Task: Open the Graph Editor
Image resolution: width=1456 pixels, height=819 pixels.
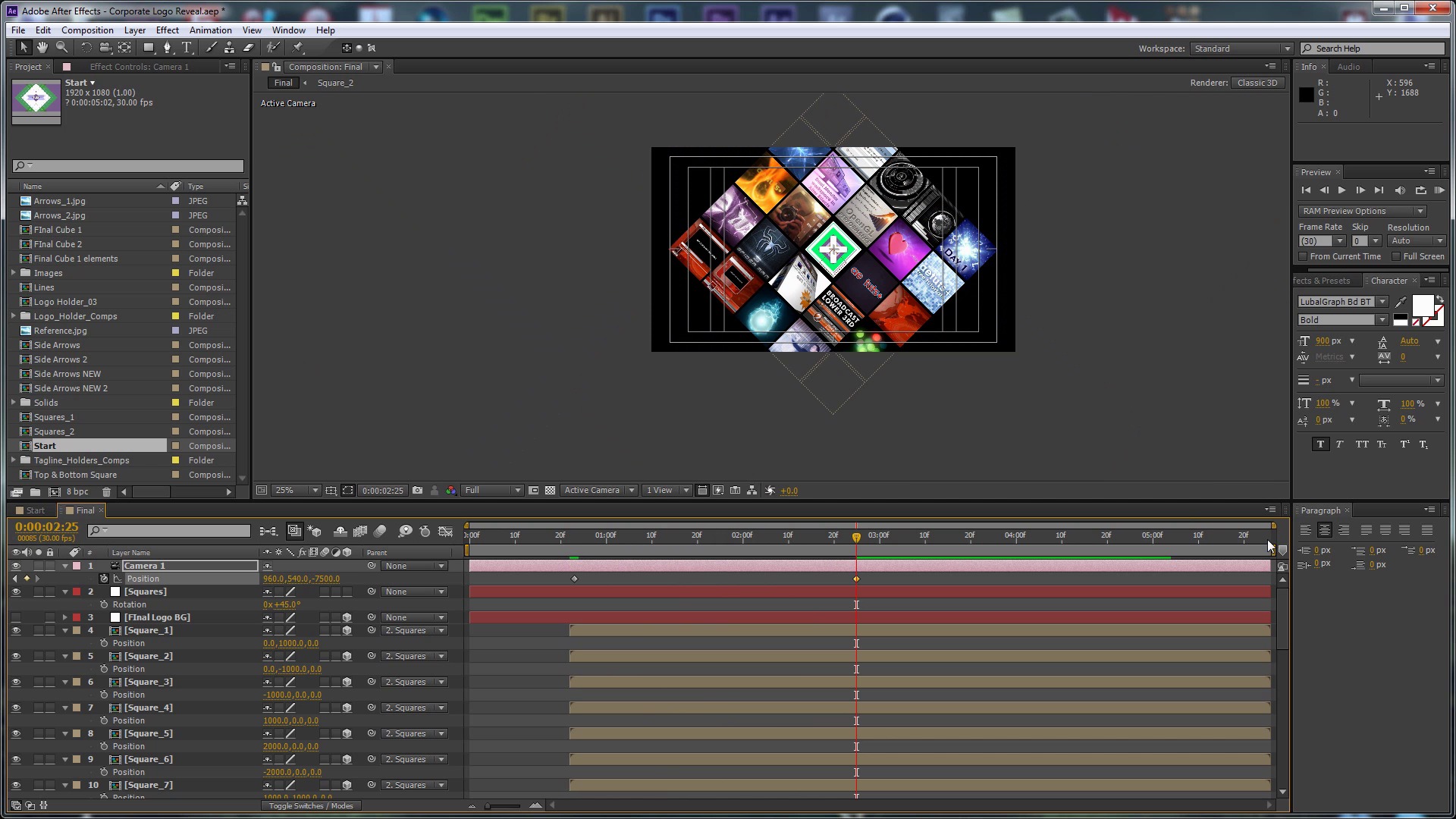Action: [x=446, y=531]
